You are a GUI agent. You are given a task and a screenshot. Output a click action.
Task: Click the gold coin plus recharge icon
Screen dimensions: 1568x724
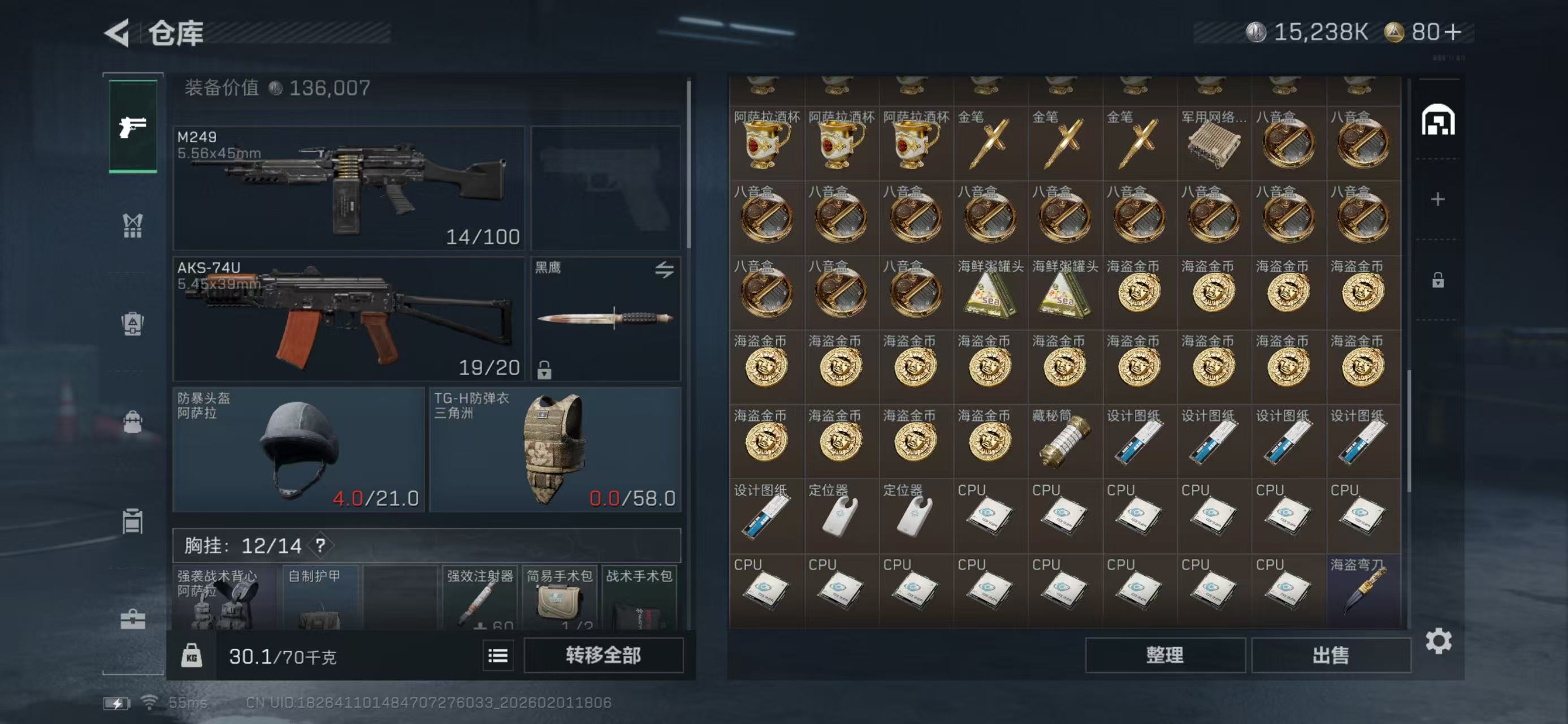click(x=1452, y=32)
